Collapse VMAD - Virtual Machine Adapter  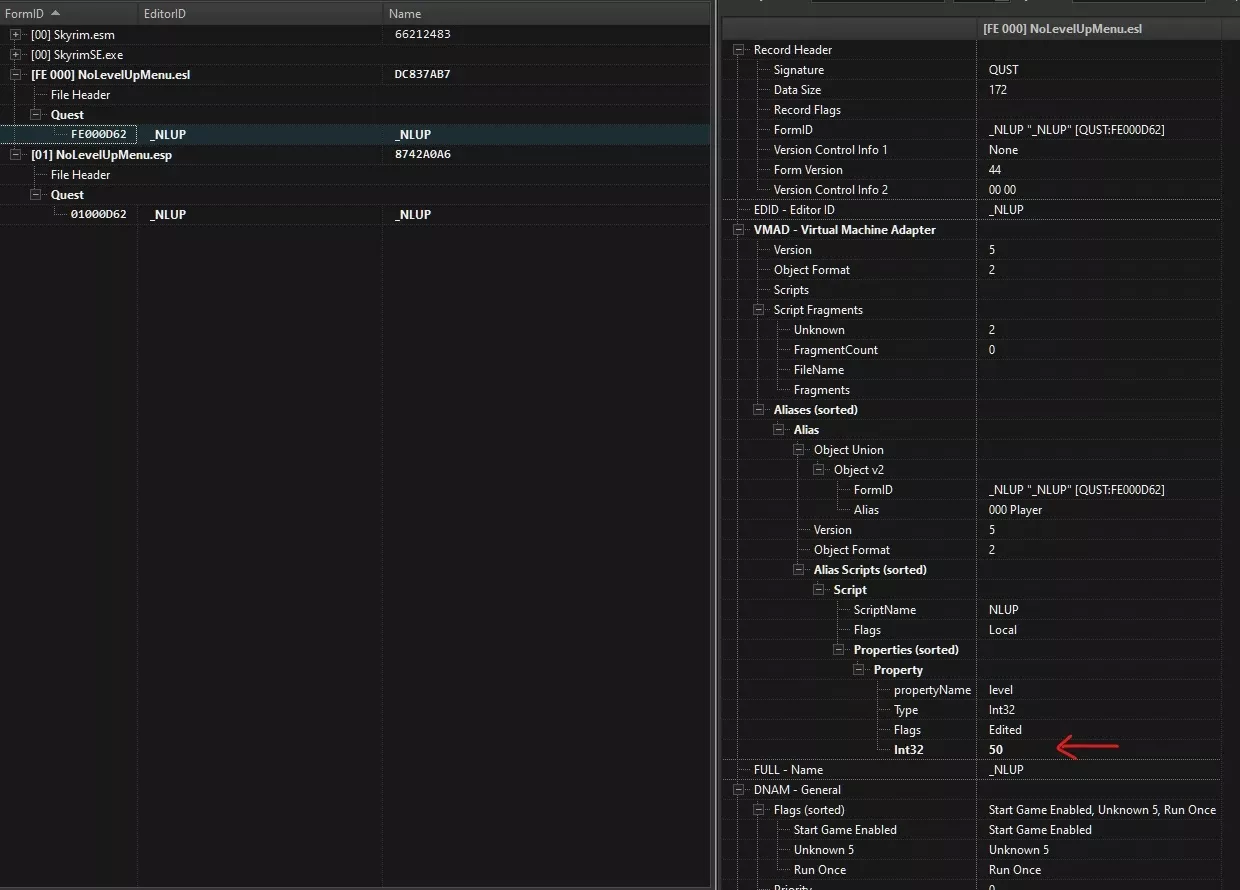[739, 230]
